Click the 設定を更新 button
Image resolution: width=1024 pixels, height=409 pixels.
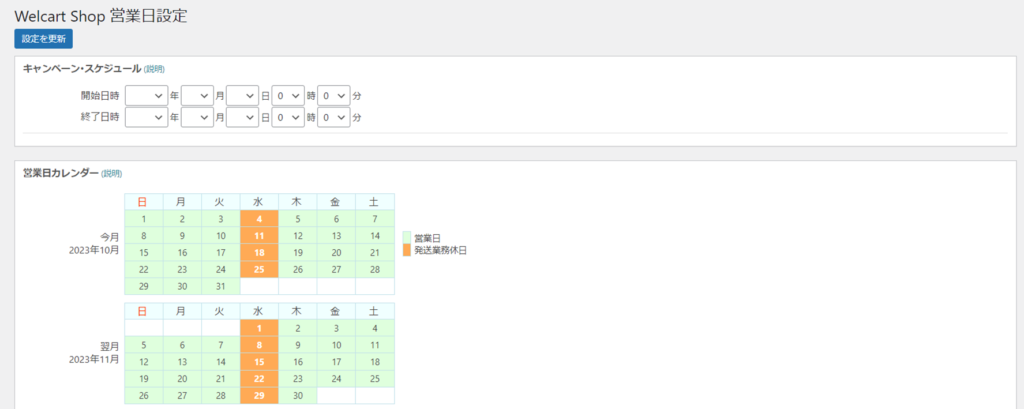coord(43,38)
